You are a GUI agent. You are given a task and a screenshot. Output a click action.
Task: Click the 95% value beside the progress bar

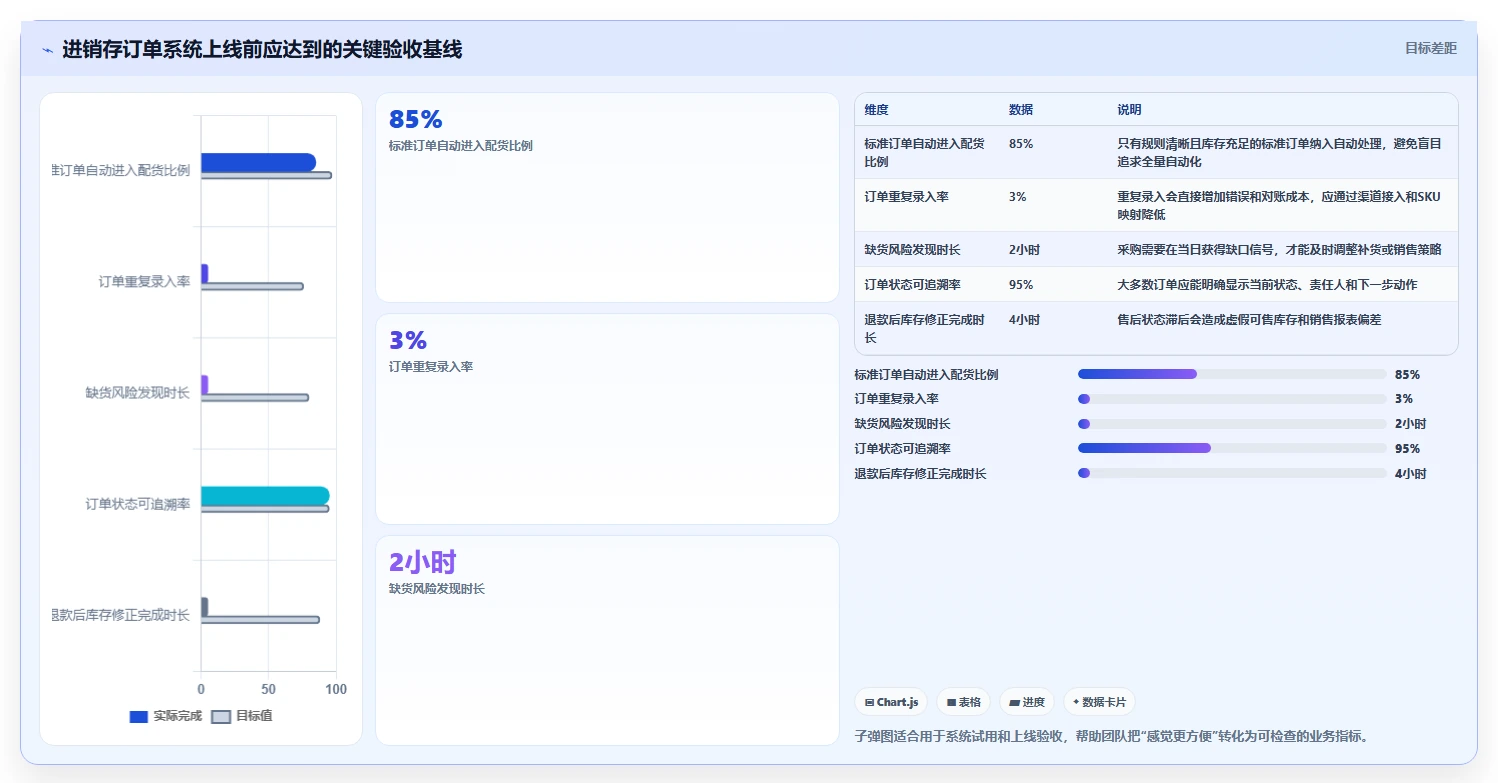tap(1407, 449)
